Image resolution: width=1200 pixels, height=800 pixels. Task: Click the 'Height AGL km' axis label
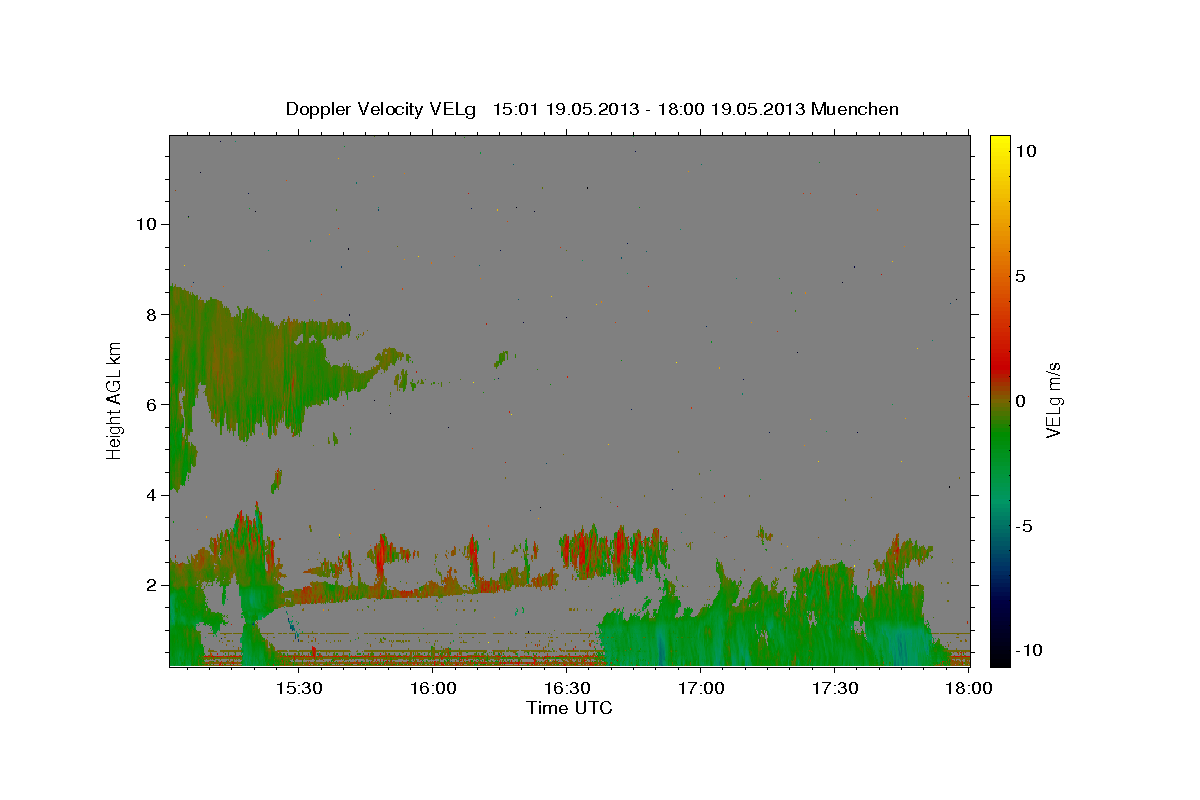point(115,400)
